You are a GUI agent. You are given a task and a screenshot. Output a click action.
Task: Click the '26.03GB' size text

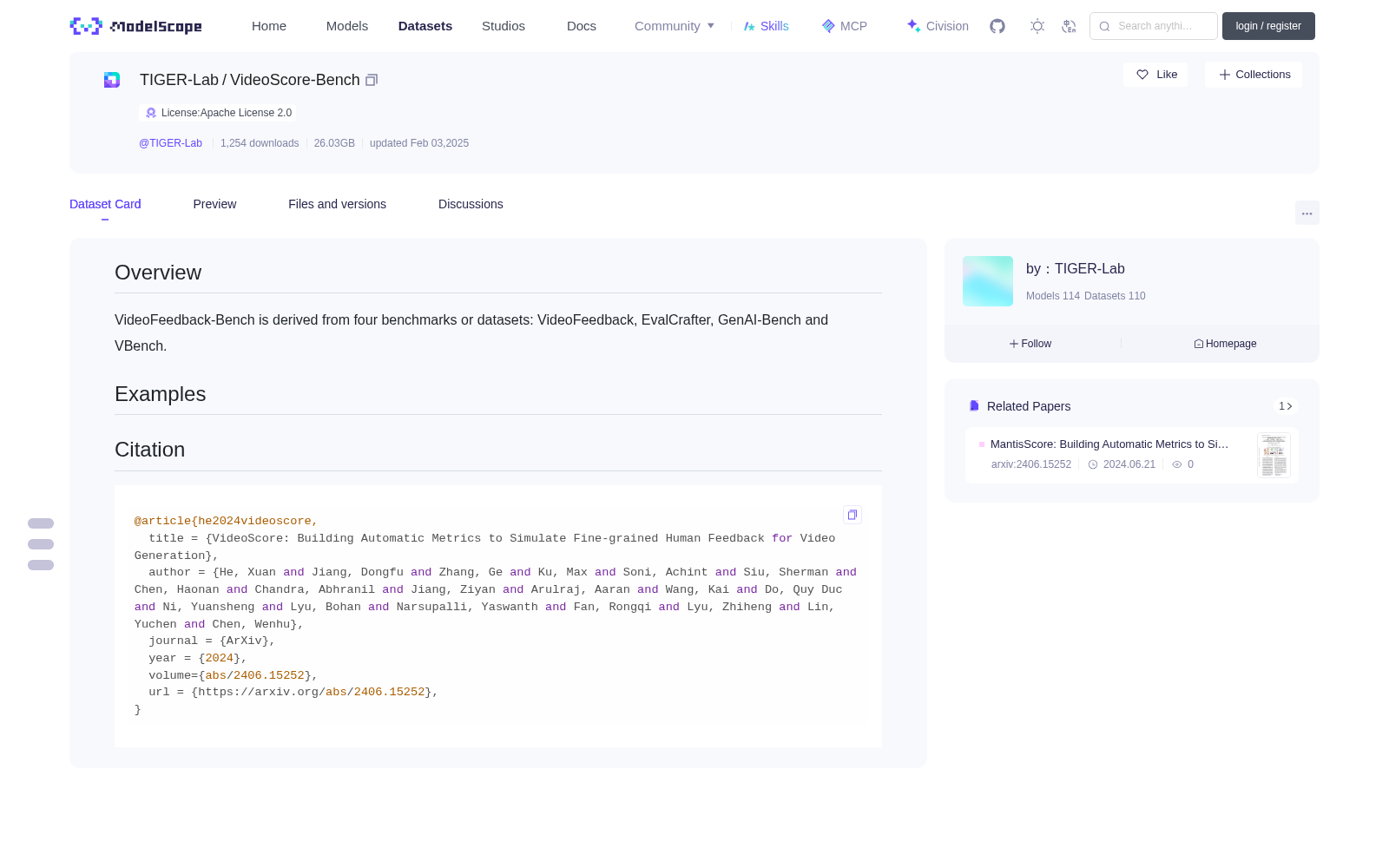334,143
